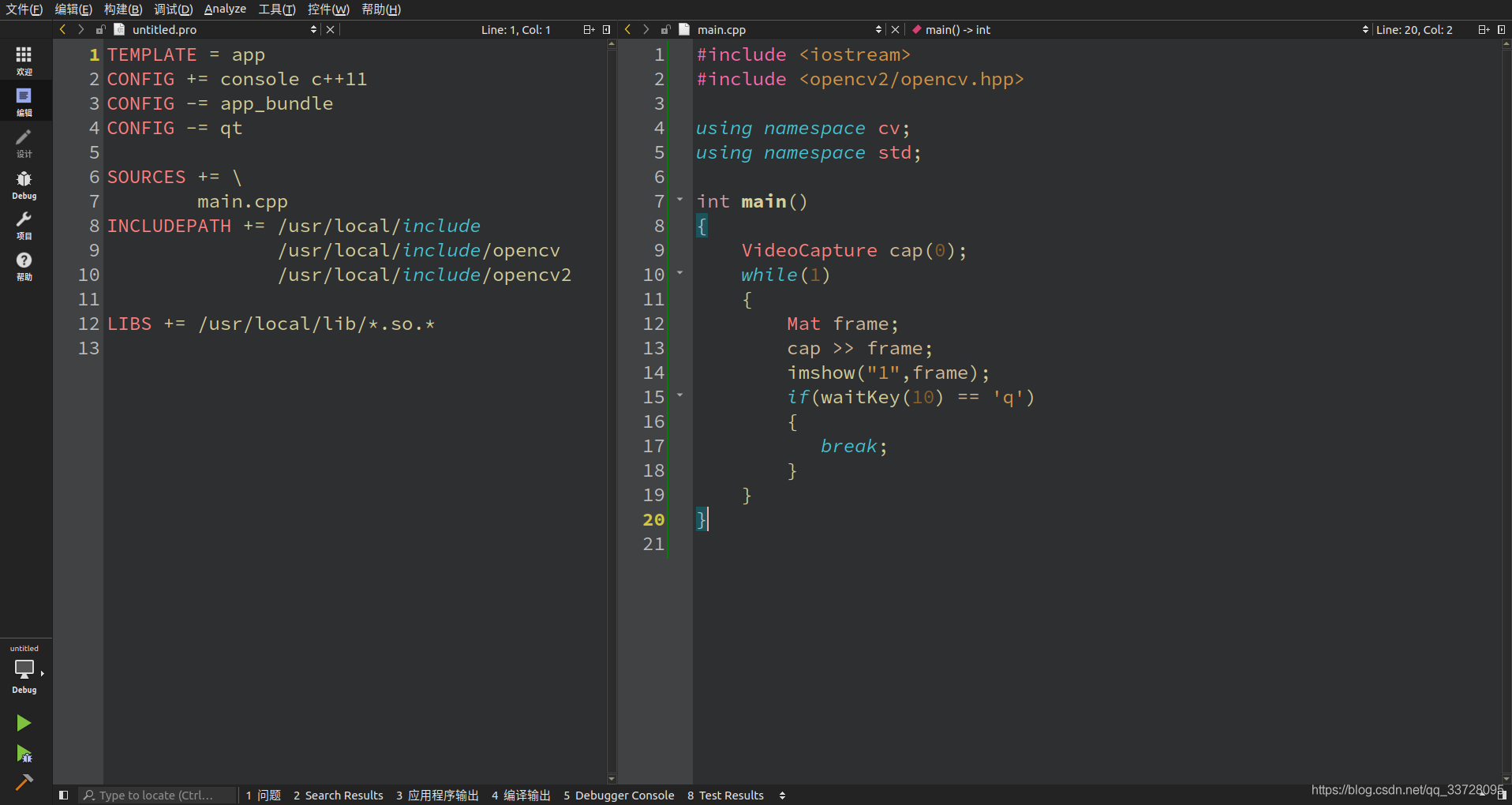
Task: Close the main.cpp document
Action: [x=896, y=29]
